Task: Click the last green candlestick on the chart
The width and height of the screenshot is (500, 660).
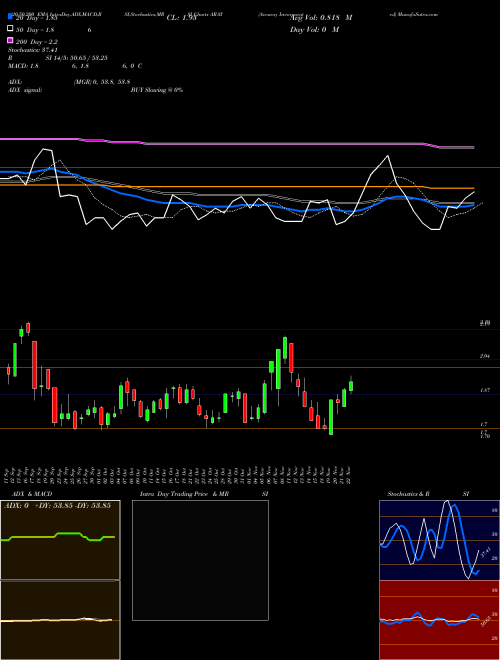Action: coord(351,386)
